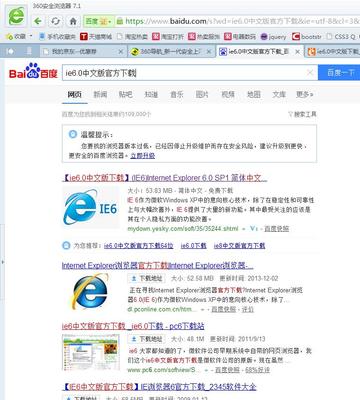360x400 pixels.
Task: Click the Baidu 百度 logo
Action: point(33,71)
